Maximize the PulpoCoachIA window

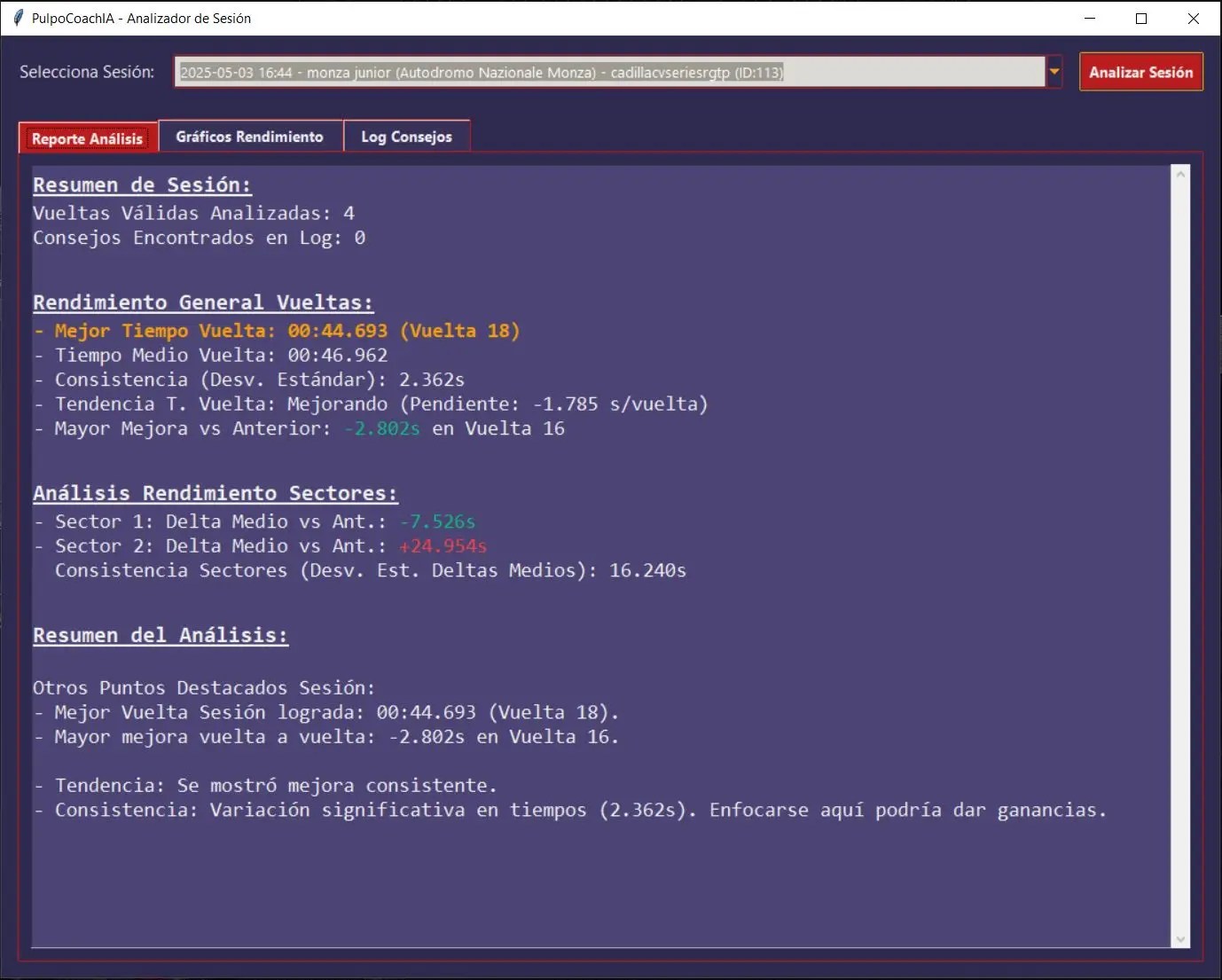tap(1141, 18)
